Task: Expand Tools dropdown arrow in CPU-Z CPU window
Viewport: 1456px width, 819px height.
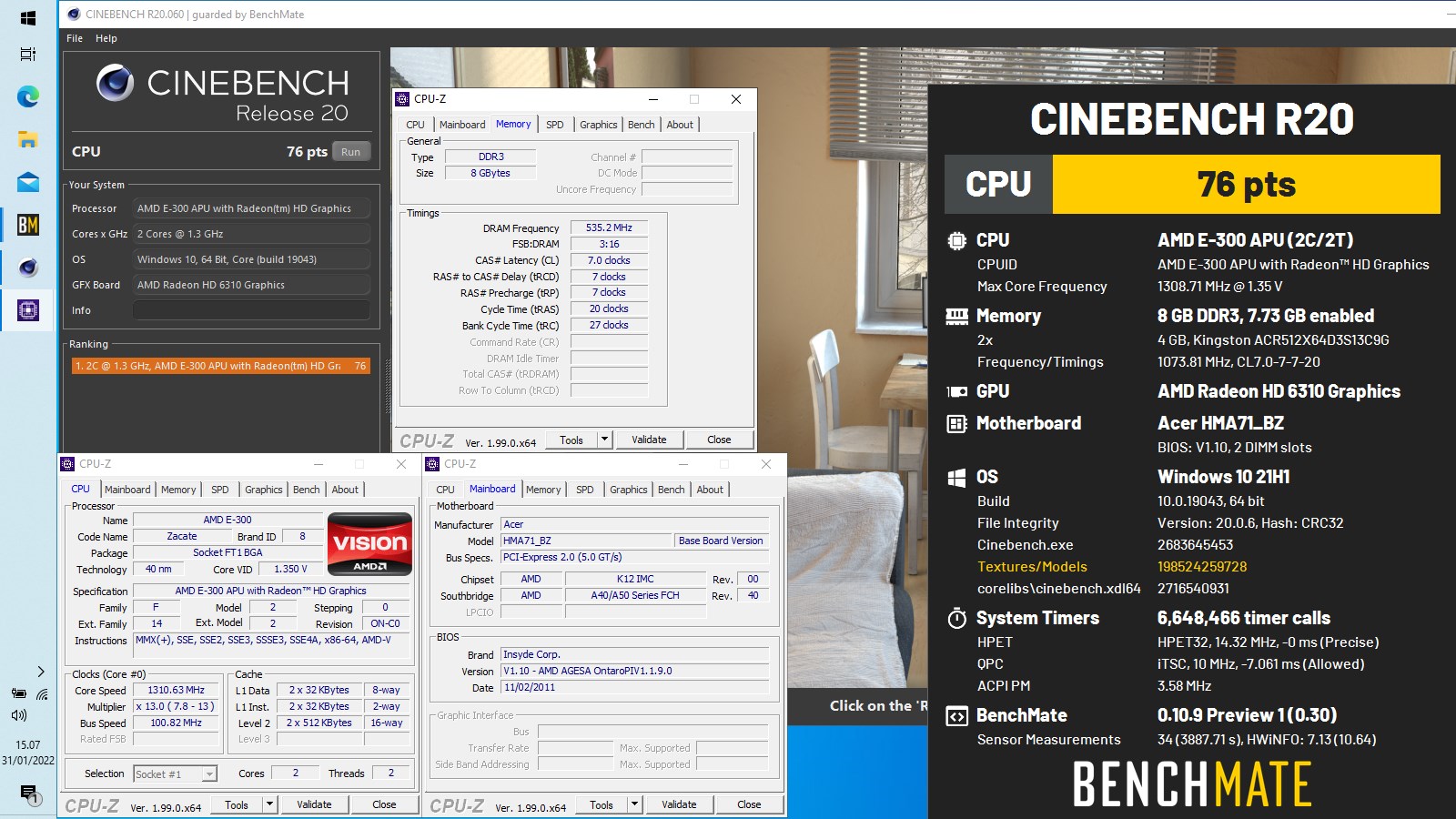Action: coord(268,804)
